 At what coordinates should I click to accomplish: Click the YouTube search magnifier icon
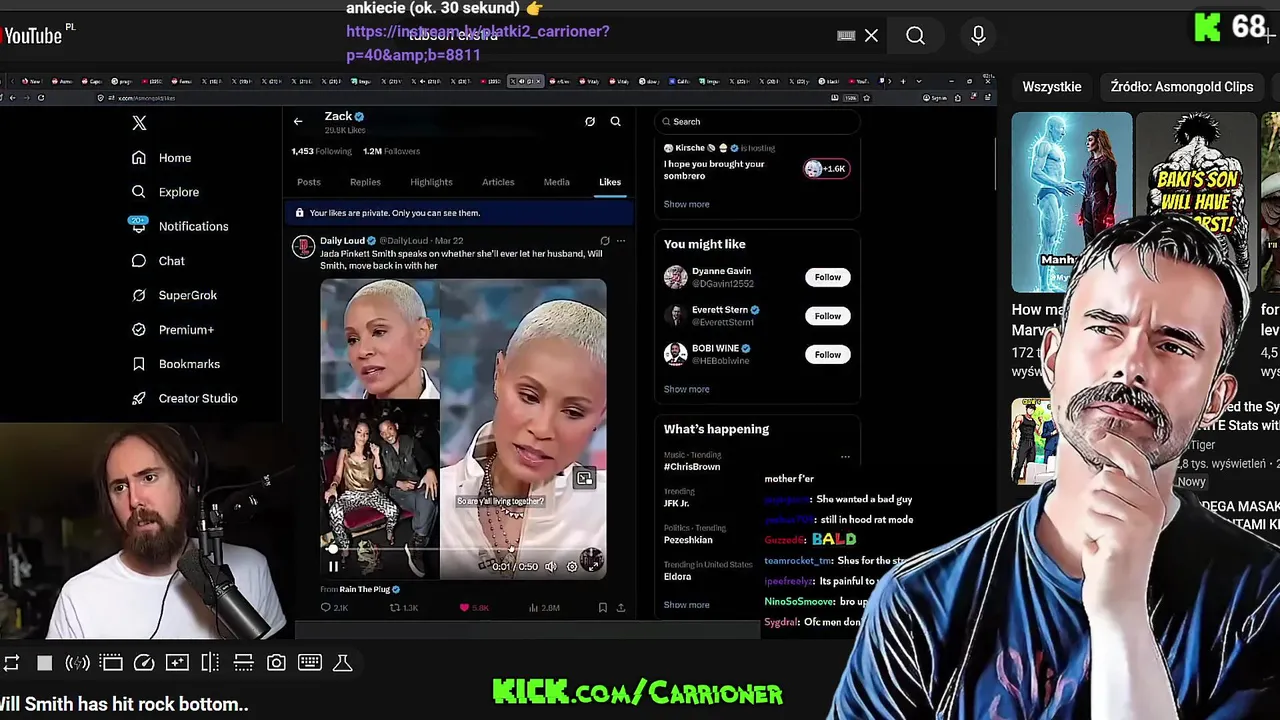click(x=915, y=36)
